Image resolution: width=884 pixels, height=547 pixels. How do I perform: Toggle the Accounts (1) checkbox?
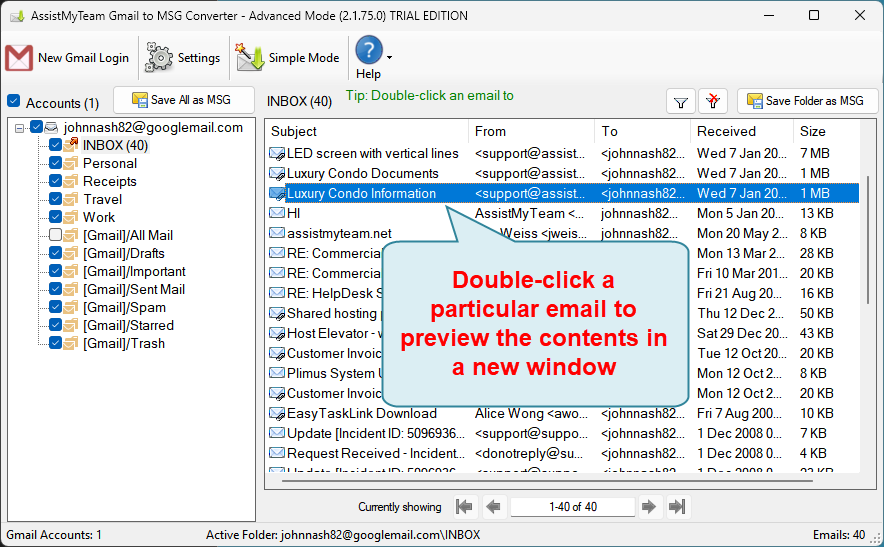pyautogui.click(x=14, y=102)
